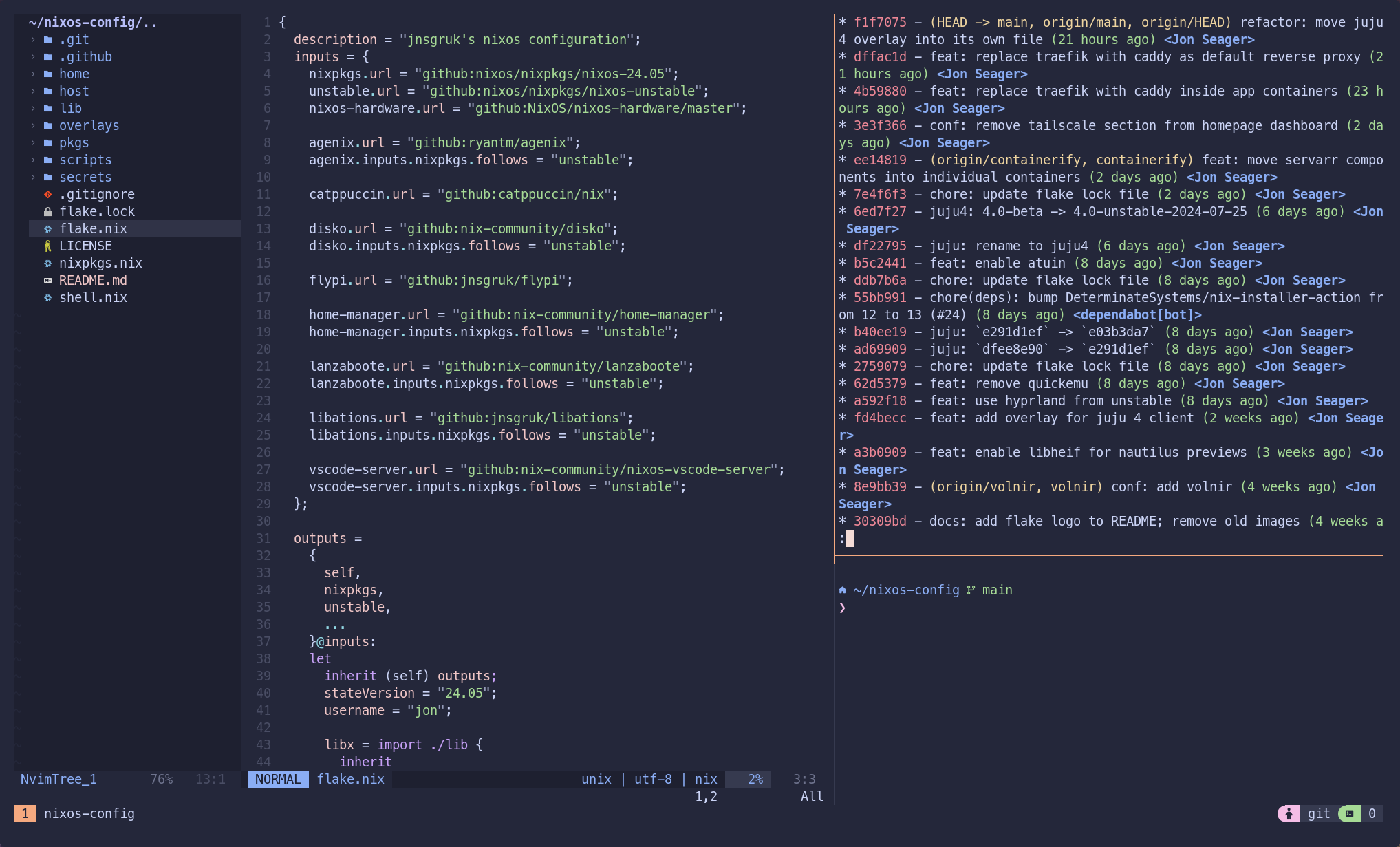Click the NvimTree_1 statusline label
The image size is (1400, 847).
[58, 779]
